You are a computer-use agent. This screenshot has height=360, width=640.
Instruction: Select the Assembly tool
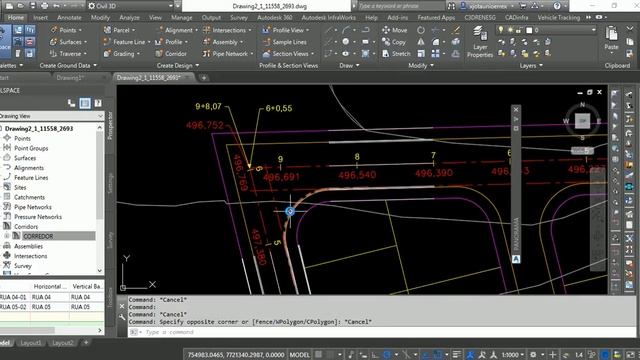click(x=223, y=42)
